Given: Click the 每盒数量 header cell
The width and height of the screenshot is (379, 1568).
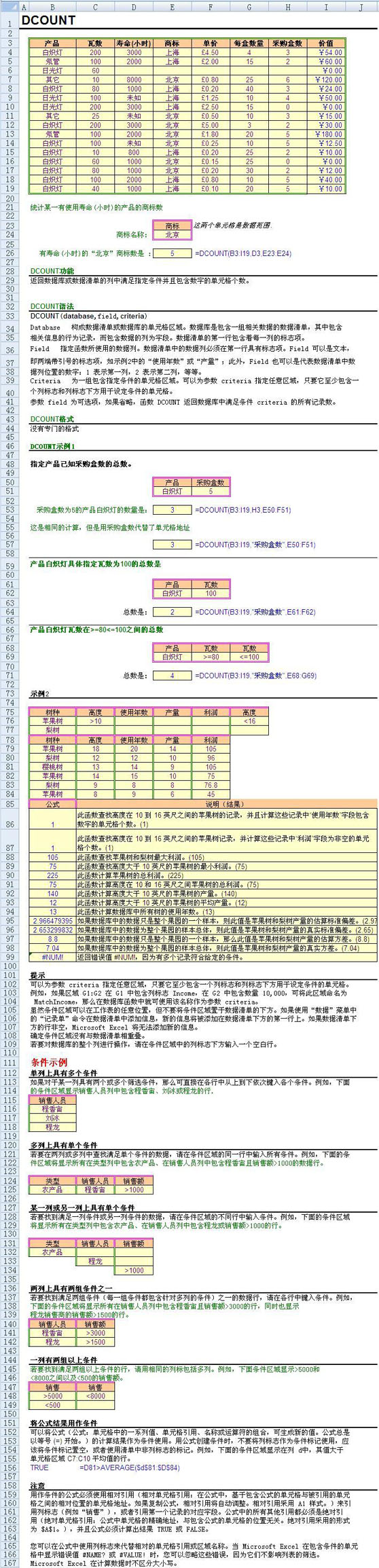Looking at the screenshot, I should 249,43.
